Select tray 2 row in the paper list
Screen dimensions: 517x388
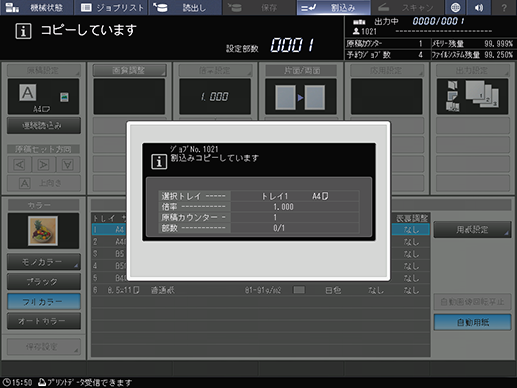(261, 242)
